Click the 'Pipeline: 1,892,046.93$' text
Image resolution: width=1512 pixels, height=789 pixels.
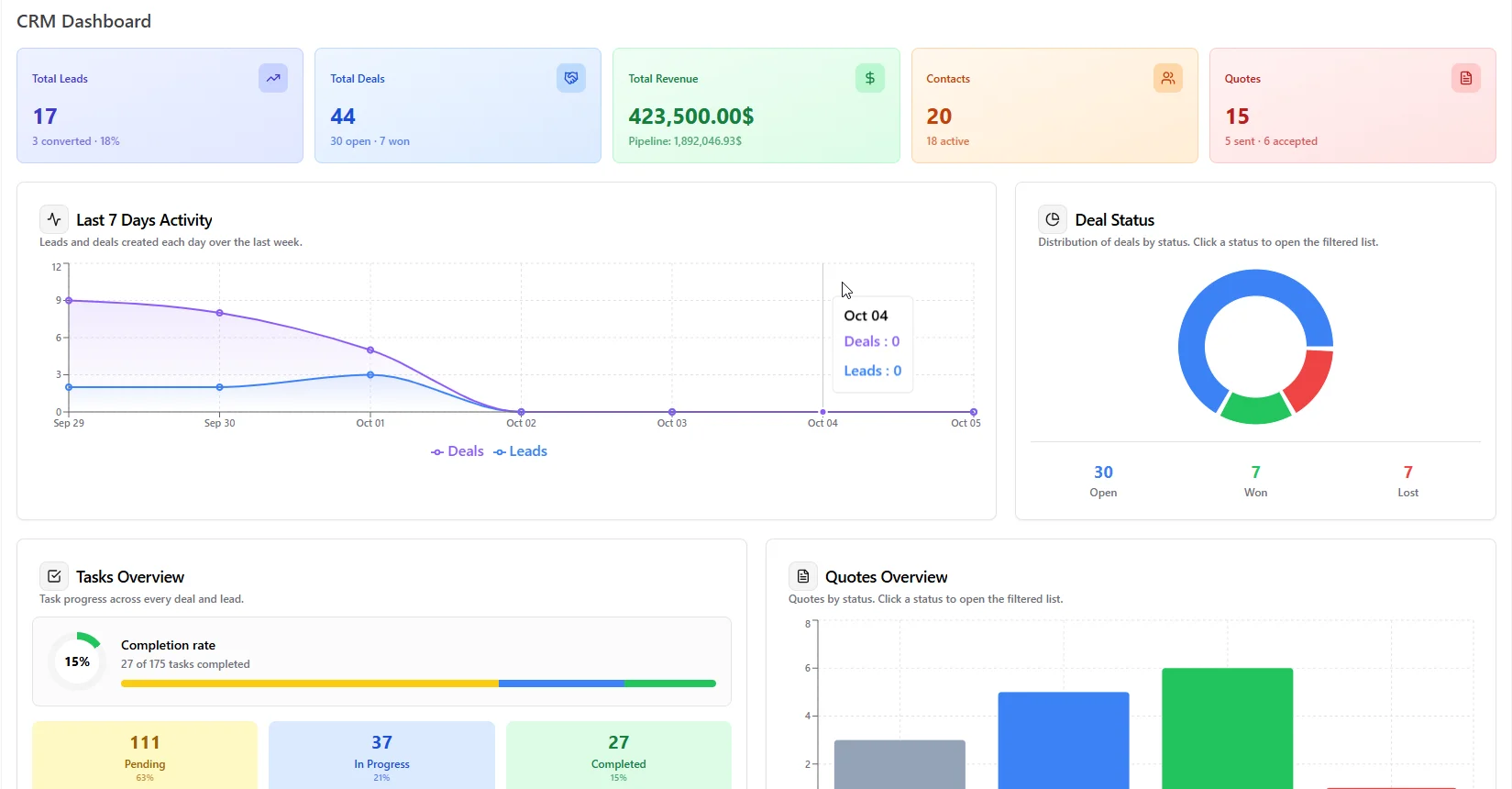pyautogui.click(x=685, y=141)
